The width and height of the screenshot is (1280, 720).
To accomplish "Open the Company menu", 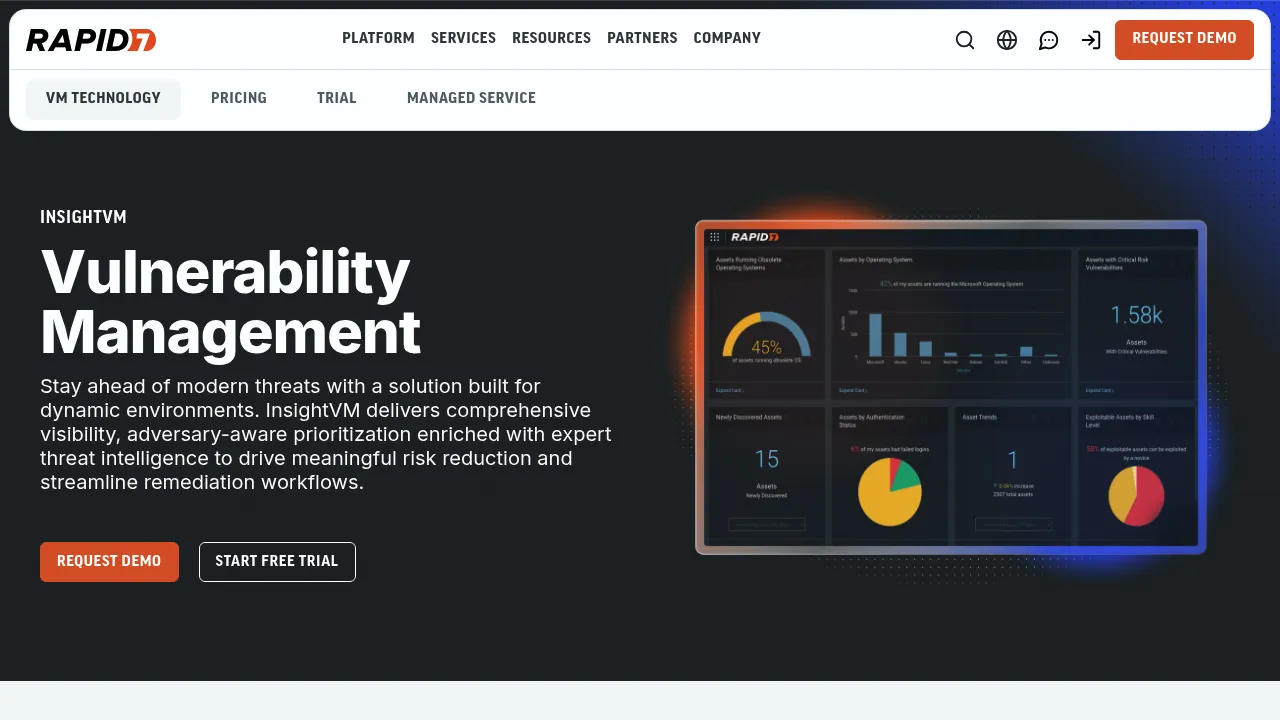I will point(727,38).
